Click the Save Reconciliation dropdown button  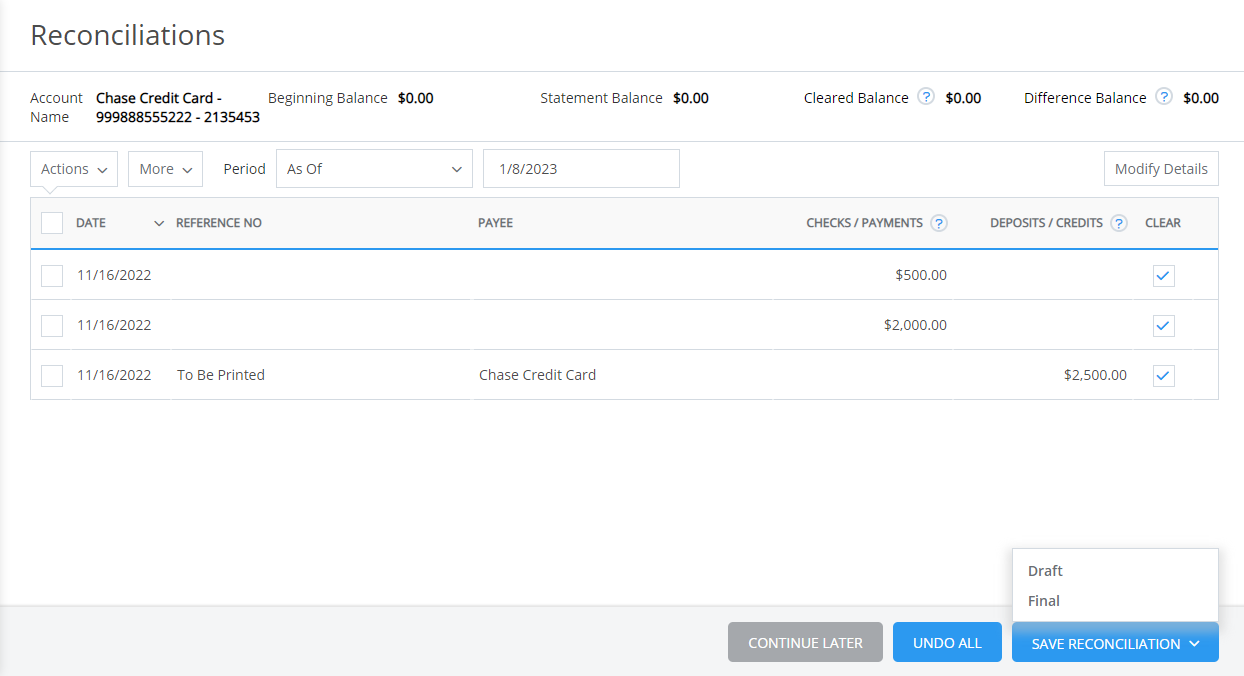[x=1115, y=643]
